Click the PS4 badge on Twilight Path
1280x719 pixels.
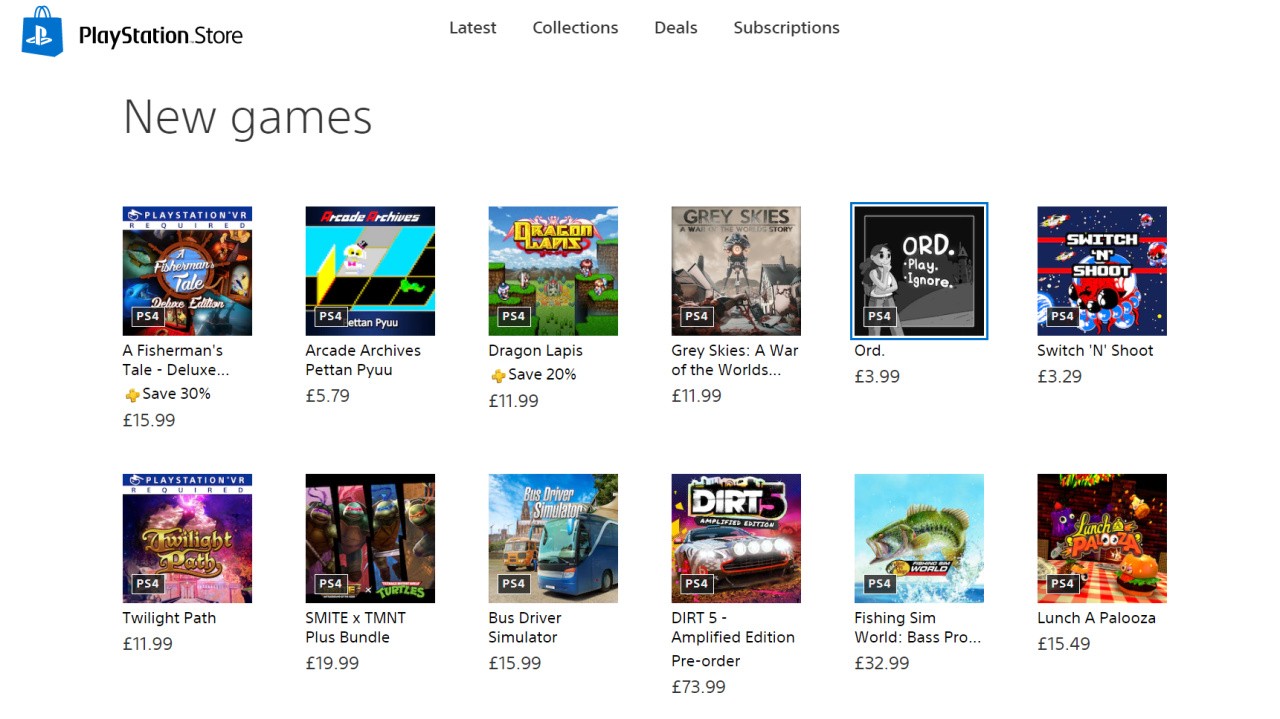(x=146, y=582)
